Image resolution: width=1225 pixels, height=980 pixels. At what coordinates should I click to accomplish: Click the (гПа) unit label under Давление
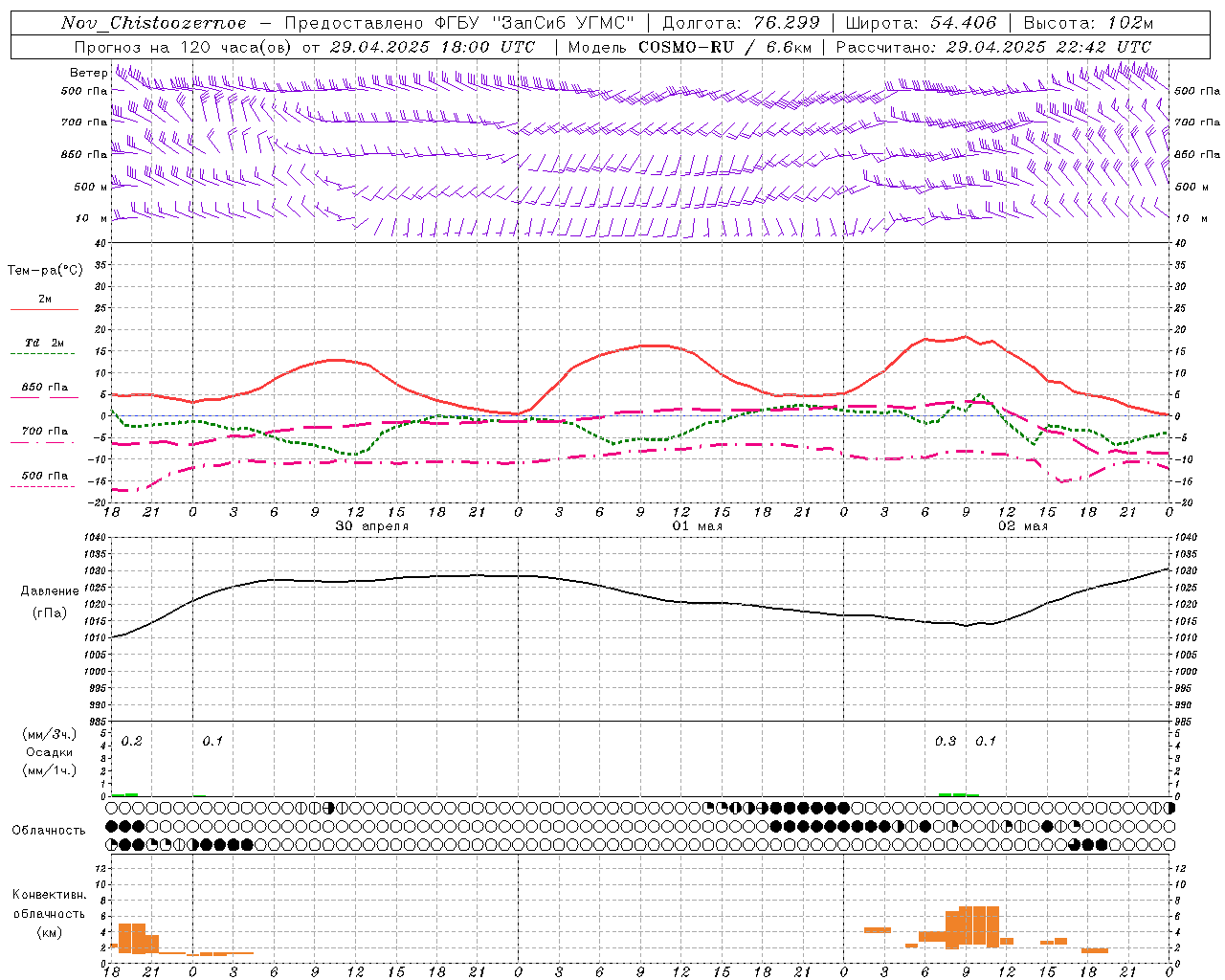tap(49, 612)
